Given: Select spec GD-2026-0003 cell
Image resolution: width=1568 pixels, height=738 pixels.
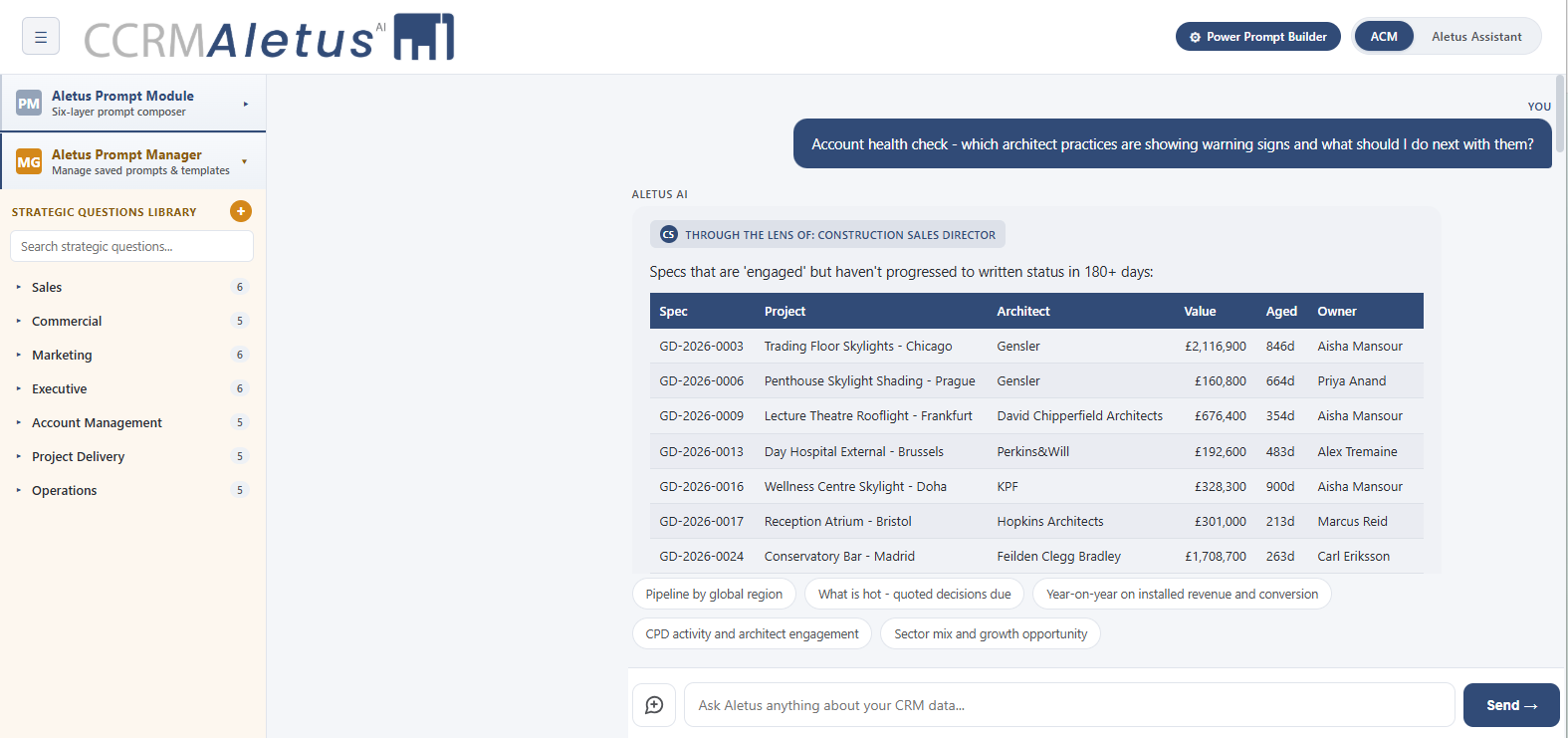Looking at the screenshot, I should tap(702, 347).
